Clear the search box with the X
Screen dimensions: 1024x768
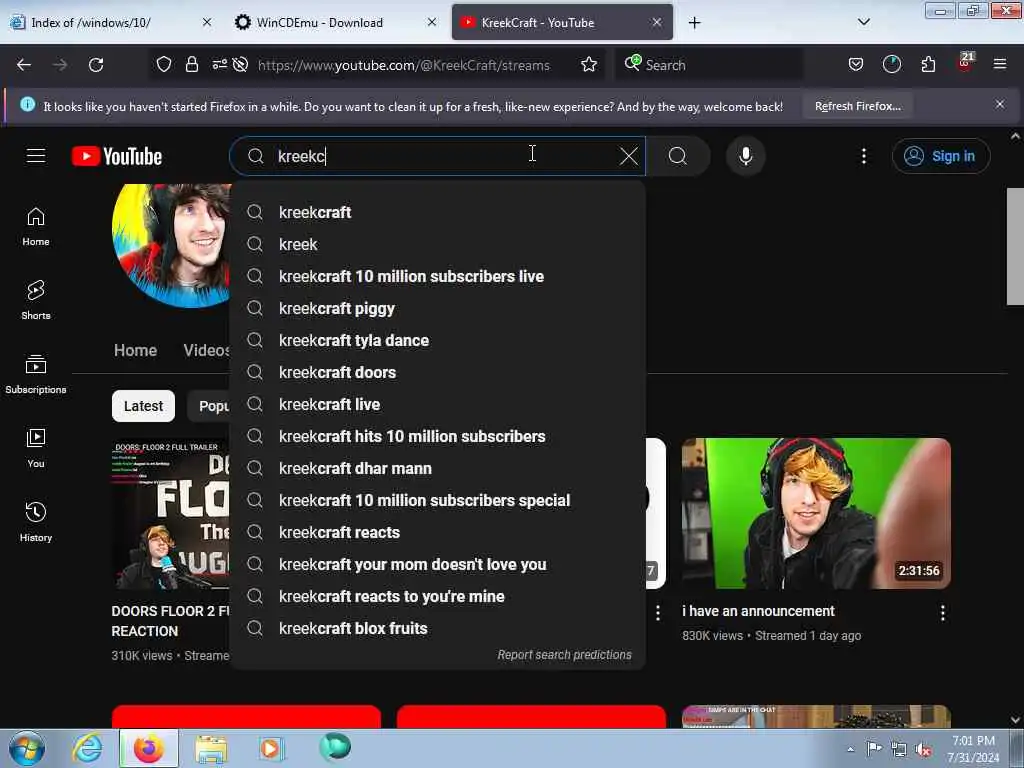pyautogui.click(x=628, y=156)
